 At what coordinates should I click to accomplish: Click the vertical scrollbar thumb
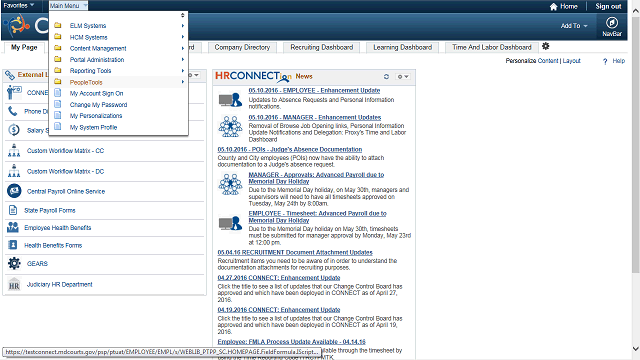tap(636, 144)
